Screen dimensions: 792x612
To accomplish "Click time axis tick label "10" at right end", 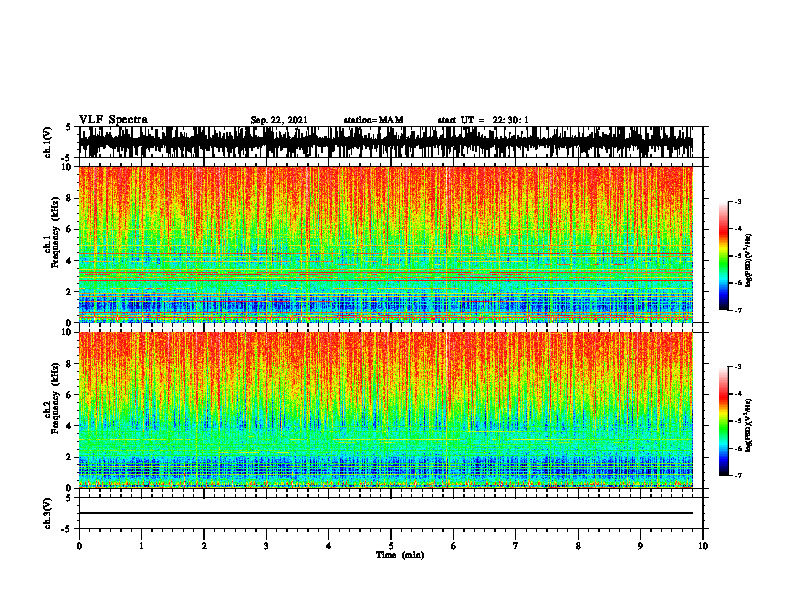I will coord(703,546).
